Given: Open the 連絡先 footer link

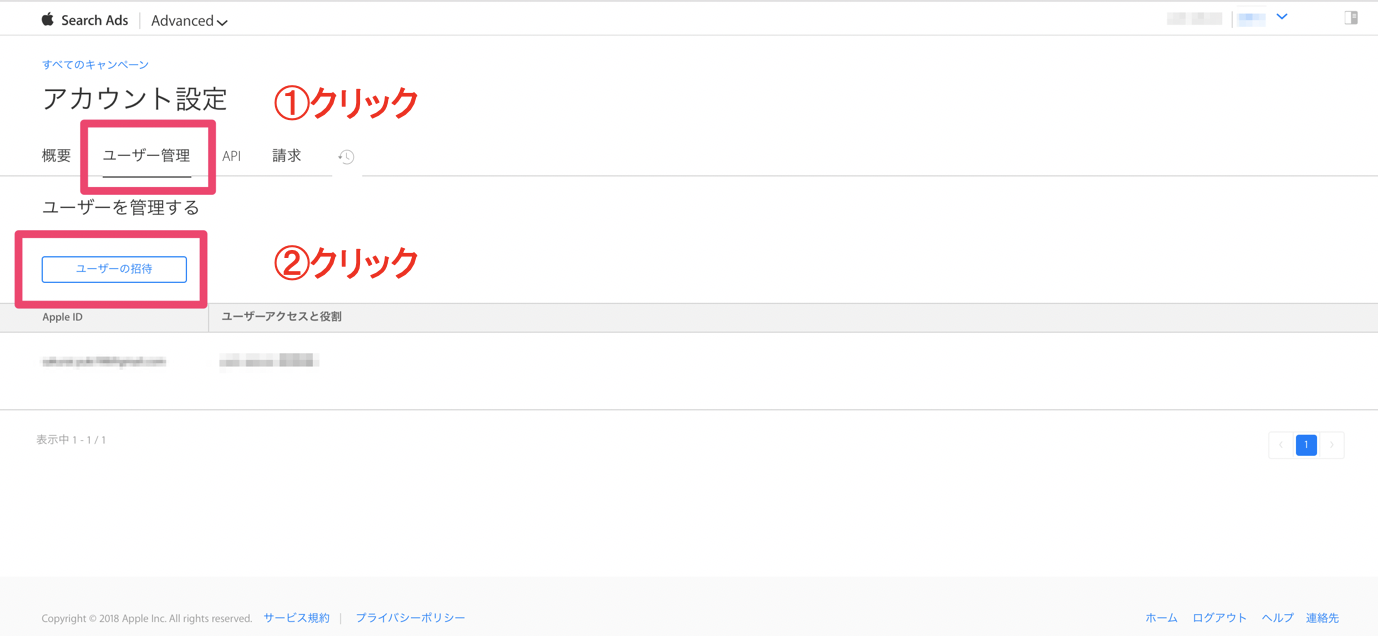Looking at the screenshot, I should [x=1322, y=618].
